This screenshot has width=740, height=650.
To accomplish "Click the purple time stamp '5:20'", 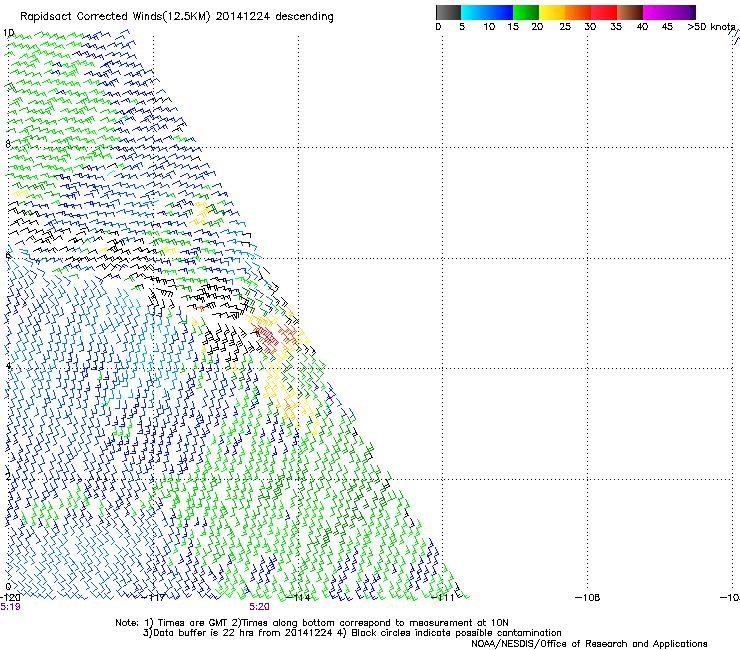I will (x=260, y=607).
